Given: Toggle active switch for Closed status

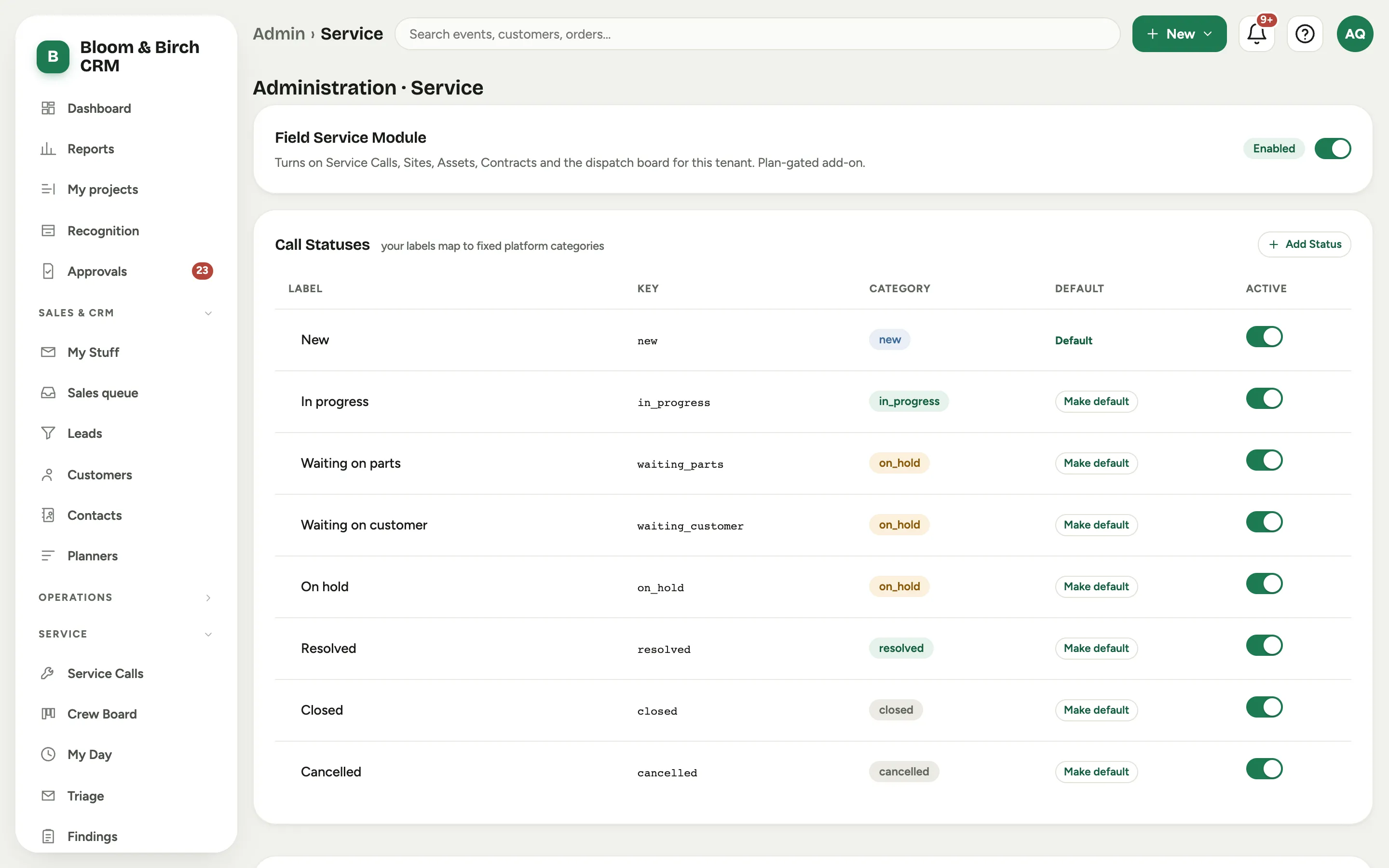Looking at the screenshot, I should [1264, 707].
